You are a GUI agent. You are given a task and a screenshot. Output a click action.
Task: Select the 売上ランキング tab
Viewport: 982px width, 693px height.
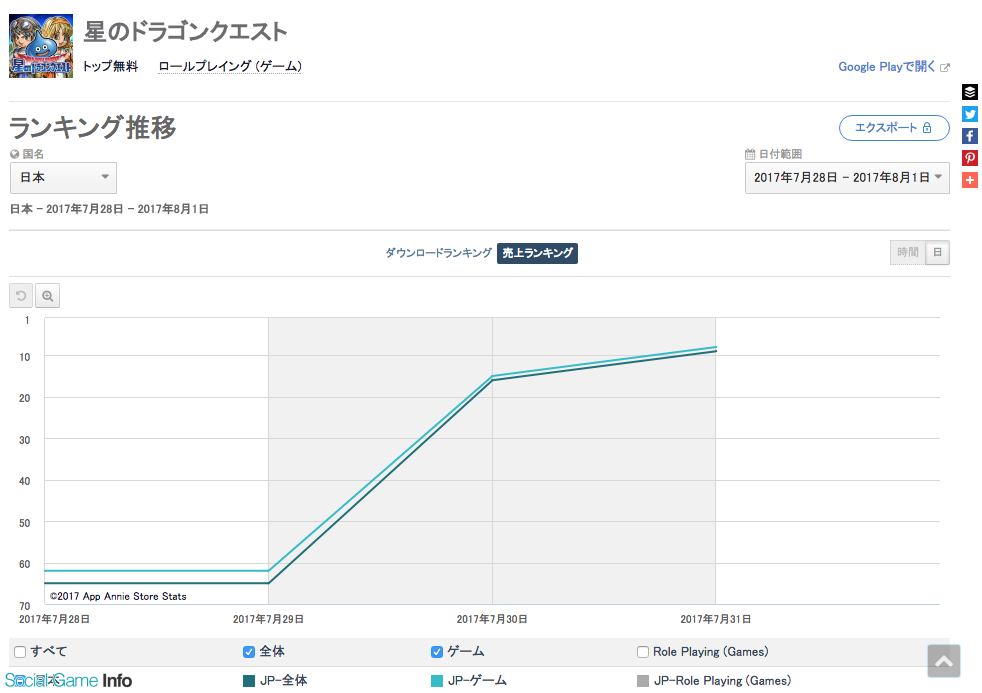(537, 253)
